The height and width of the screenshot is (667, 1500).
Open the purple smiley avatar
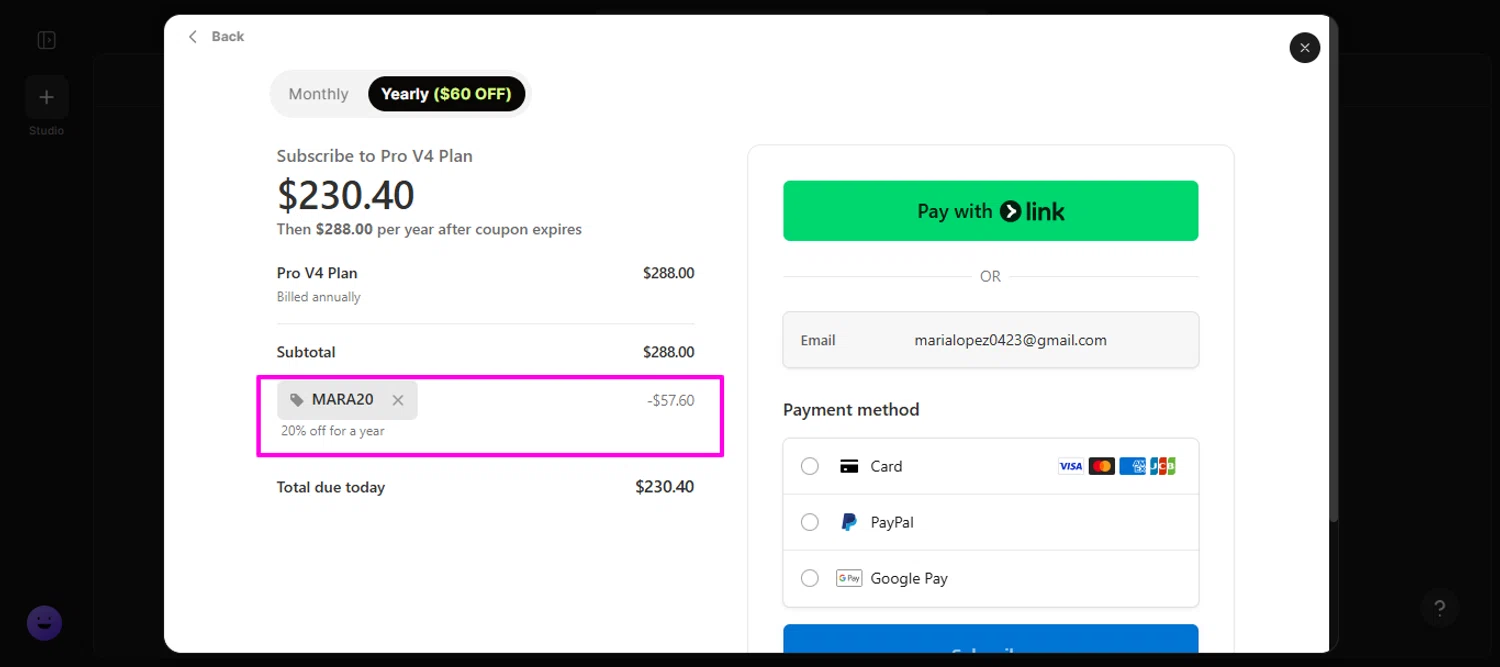pos(44,623)
